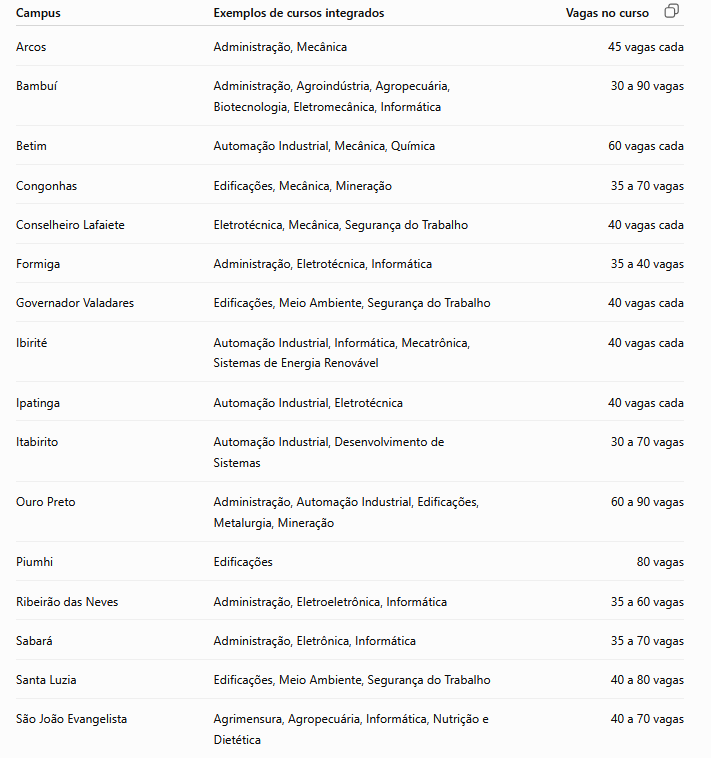Click the Congonhas campus cell
Screen dimensions: 711x758
point(46,186)
